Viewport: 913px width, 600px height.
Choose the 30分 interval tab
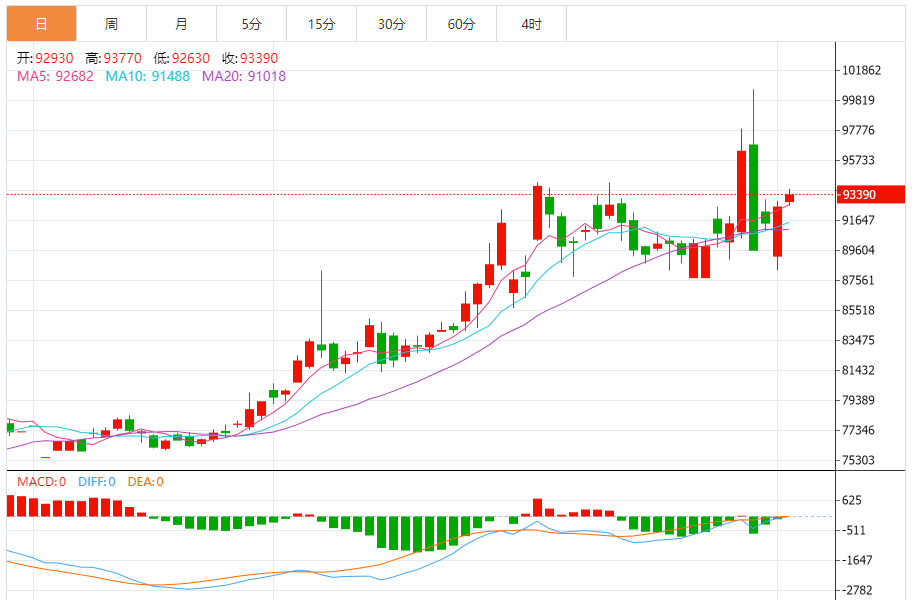point(391,24)
